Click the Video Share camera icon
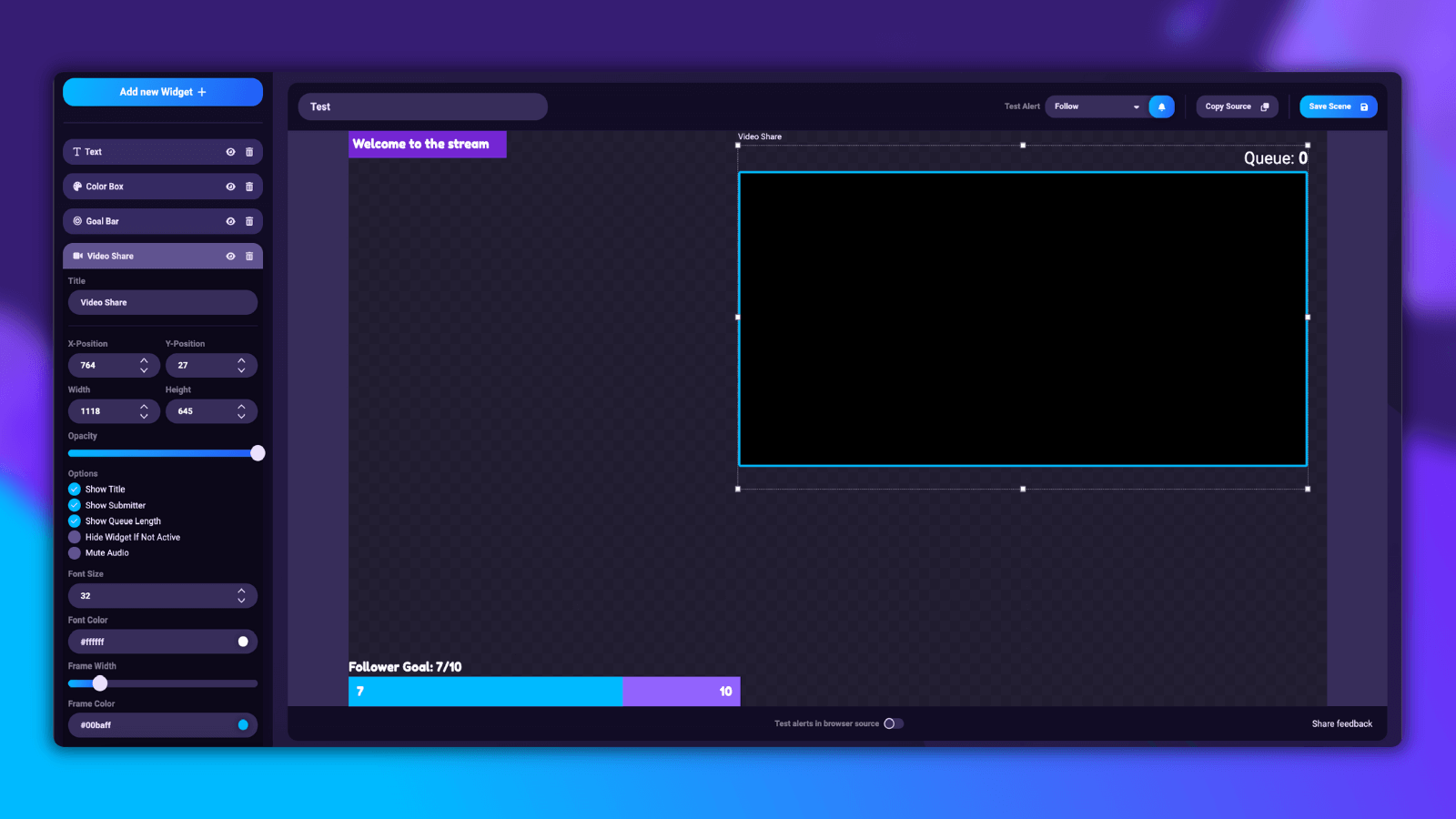1456x819 pixels. [78, 256]
